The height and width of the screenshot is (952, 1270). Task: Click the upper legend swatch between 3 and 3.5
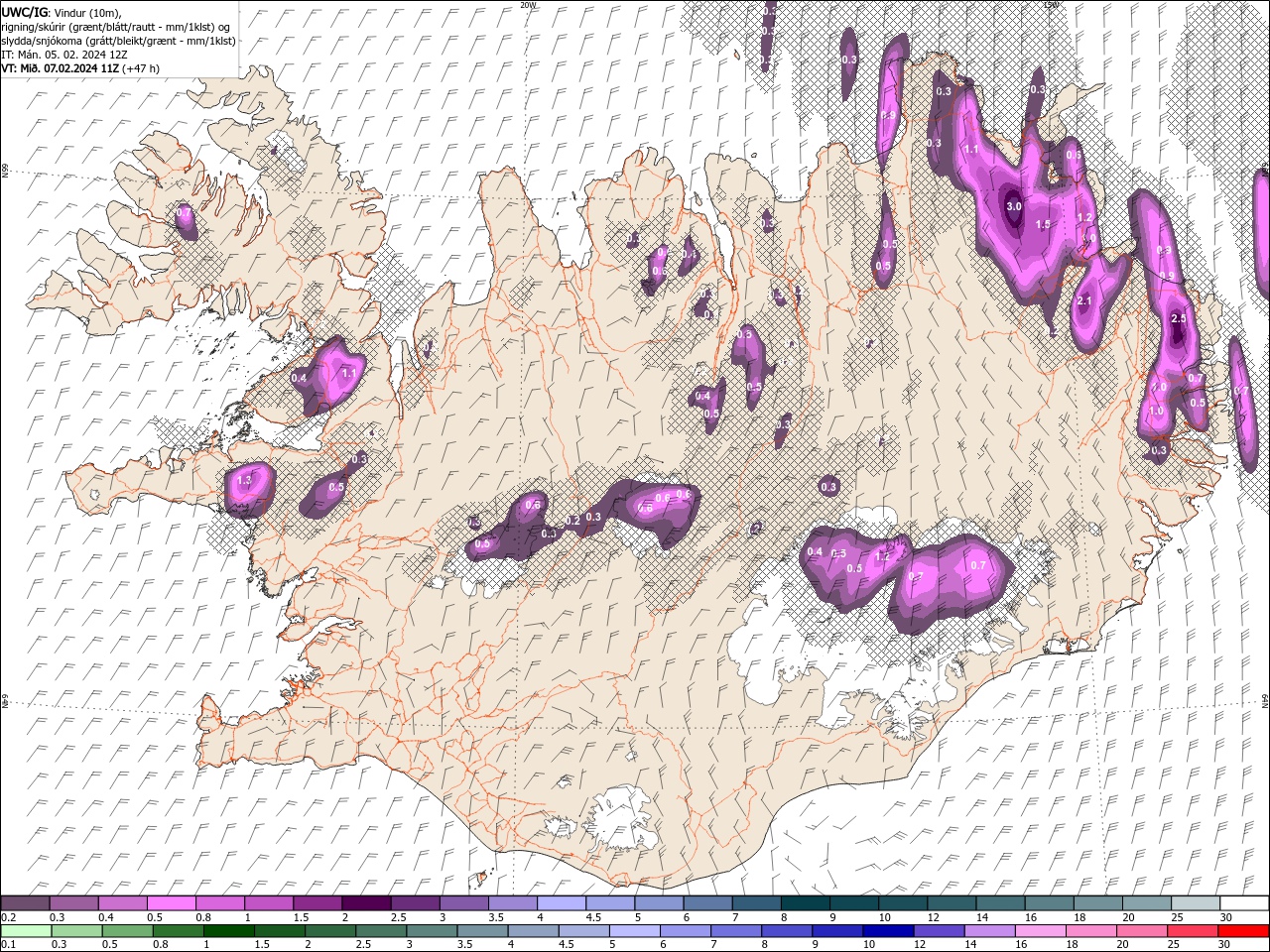(x=463, y=903)
